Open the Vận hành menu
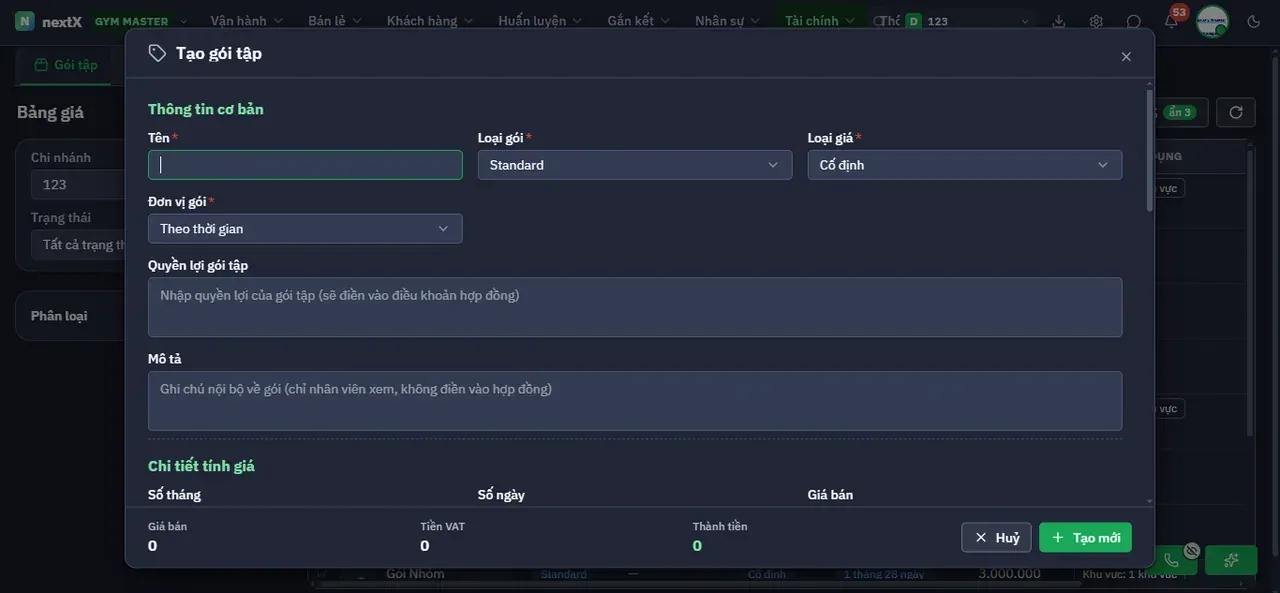 (x=247, y=21)
